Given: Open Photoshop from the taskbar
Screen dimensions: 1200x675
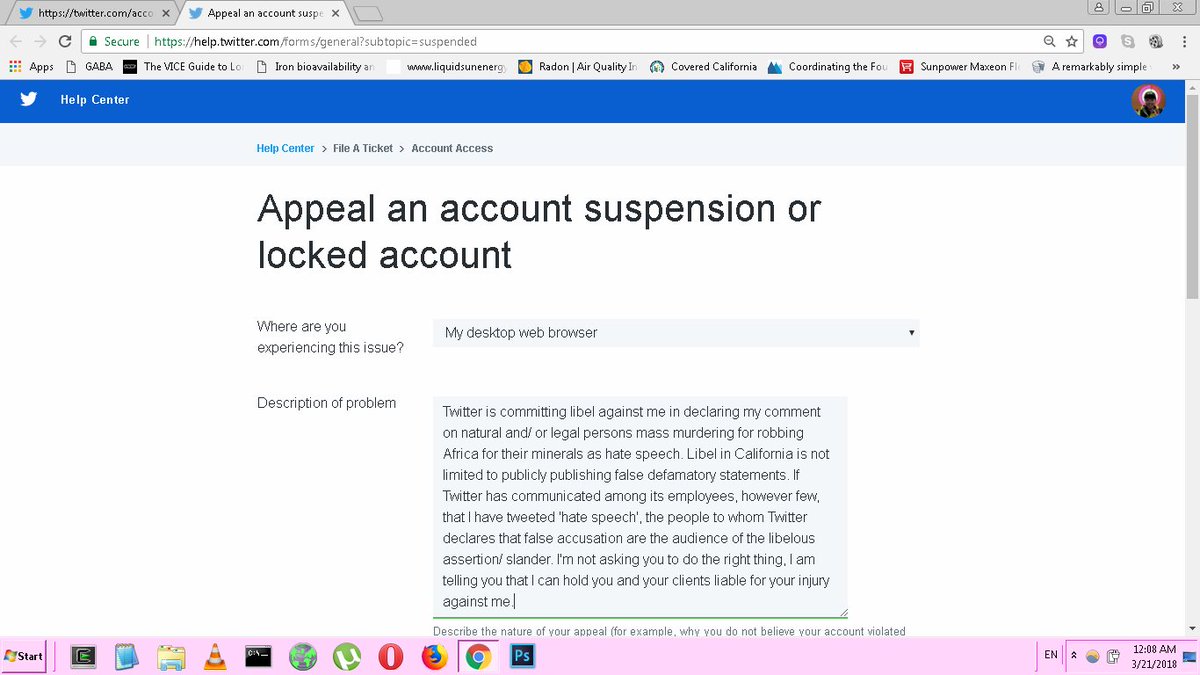Looking at the screenshot, I should click(x=522, y=656).
